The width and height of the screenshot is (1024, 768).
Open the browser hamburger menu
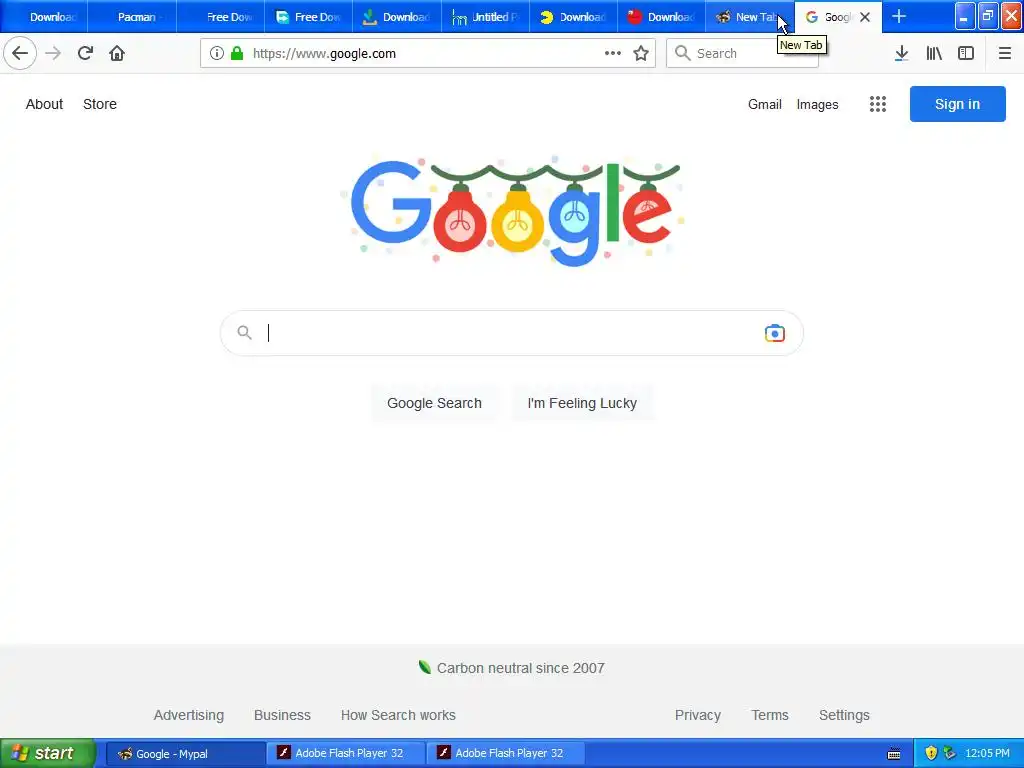[1005, 54]
